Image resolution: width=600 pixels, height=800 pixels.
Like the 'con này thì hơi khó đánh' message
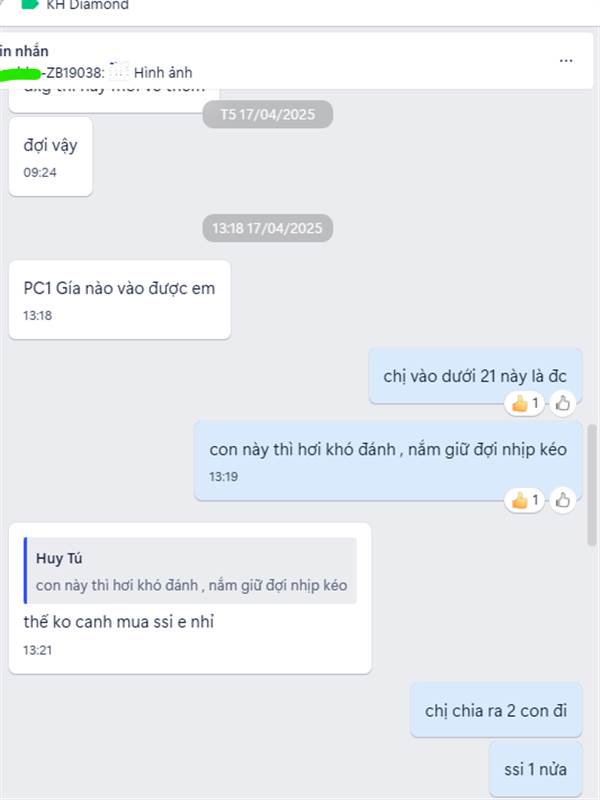tap(563, 500)
